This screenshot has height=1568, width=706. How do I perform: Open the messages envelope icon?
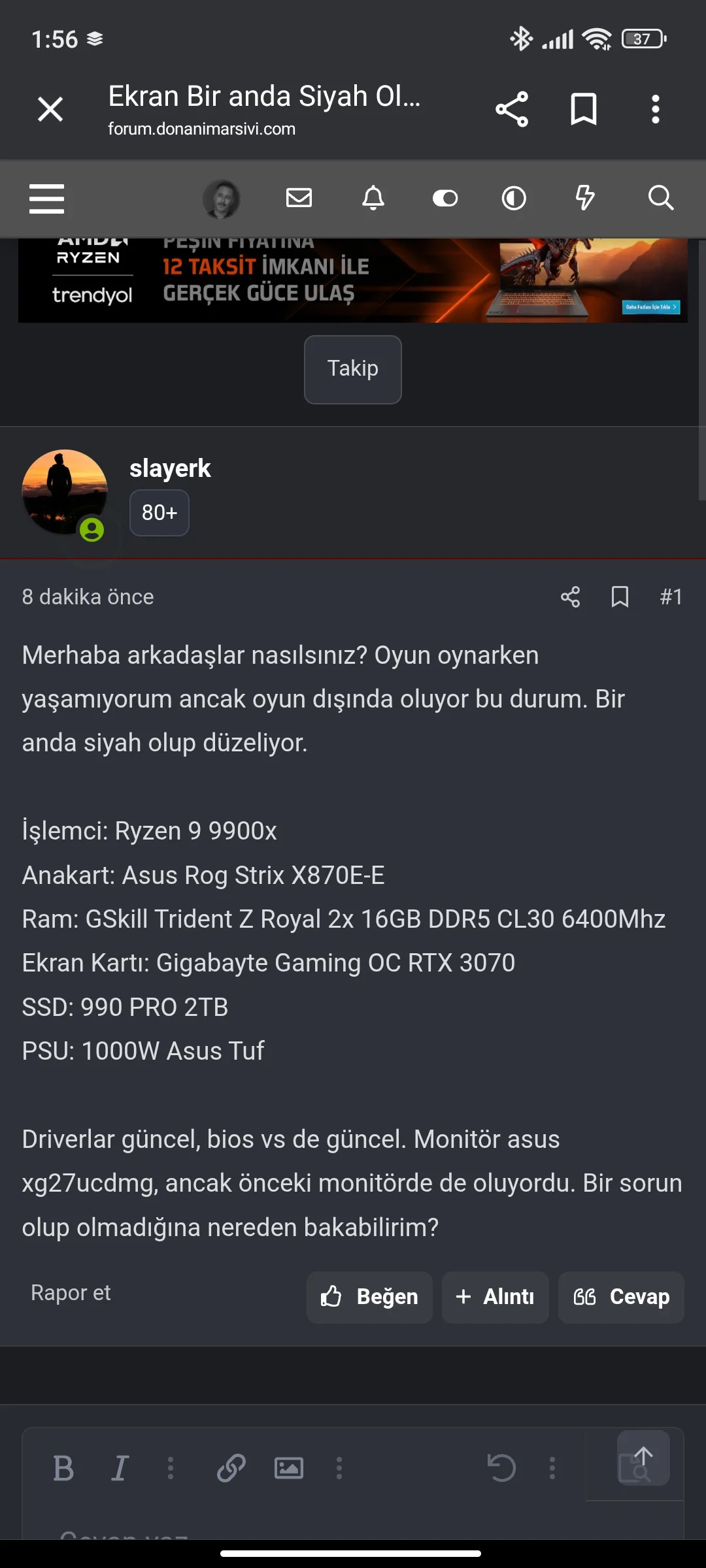pos(299,197)
